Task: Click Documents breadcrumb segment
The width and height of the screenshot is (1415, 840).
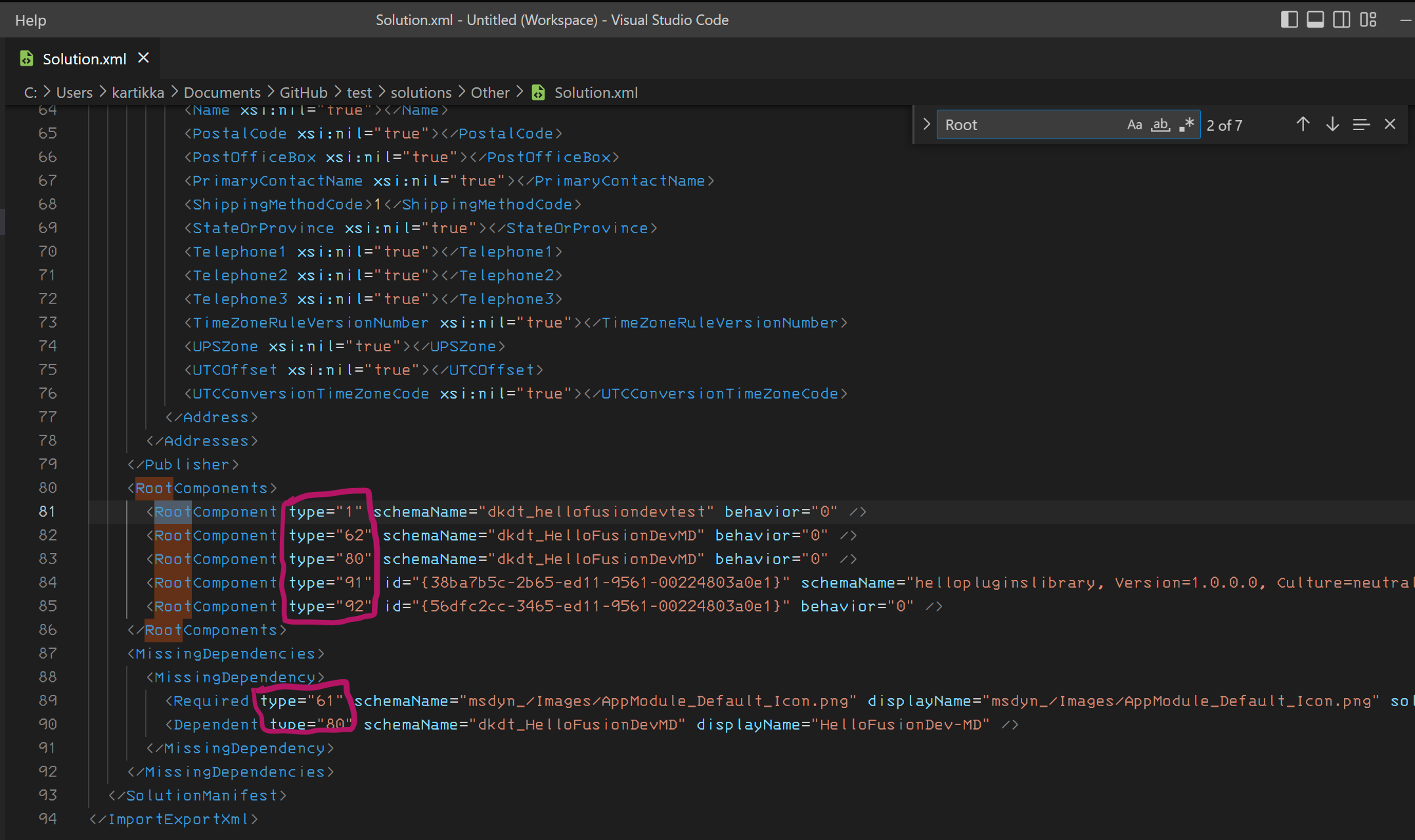Action: [x=222, y=93]
